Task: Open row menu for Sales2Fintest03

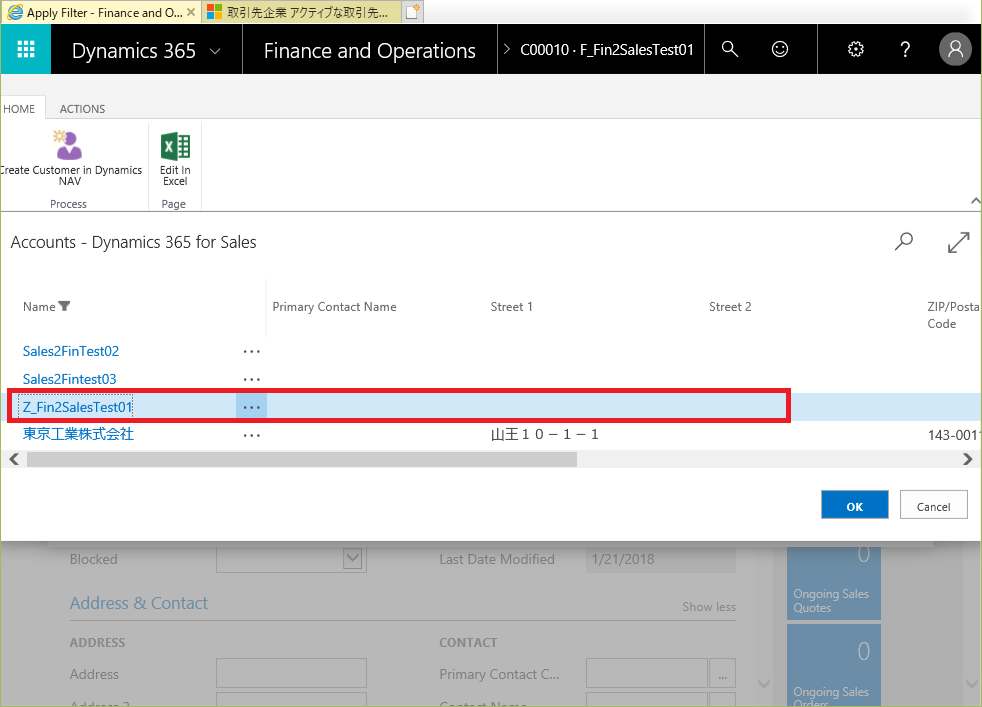Action: 251,379
